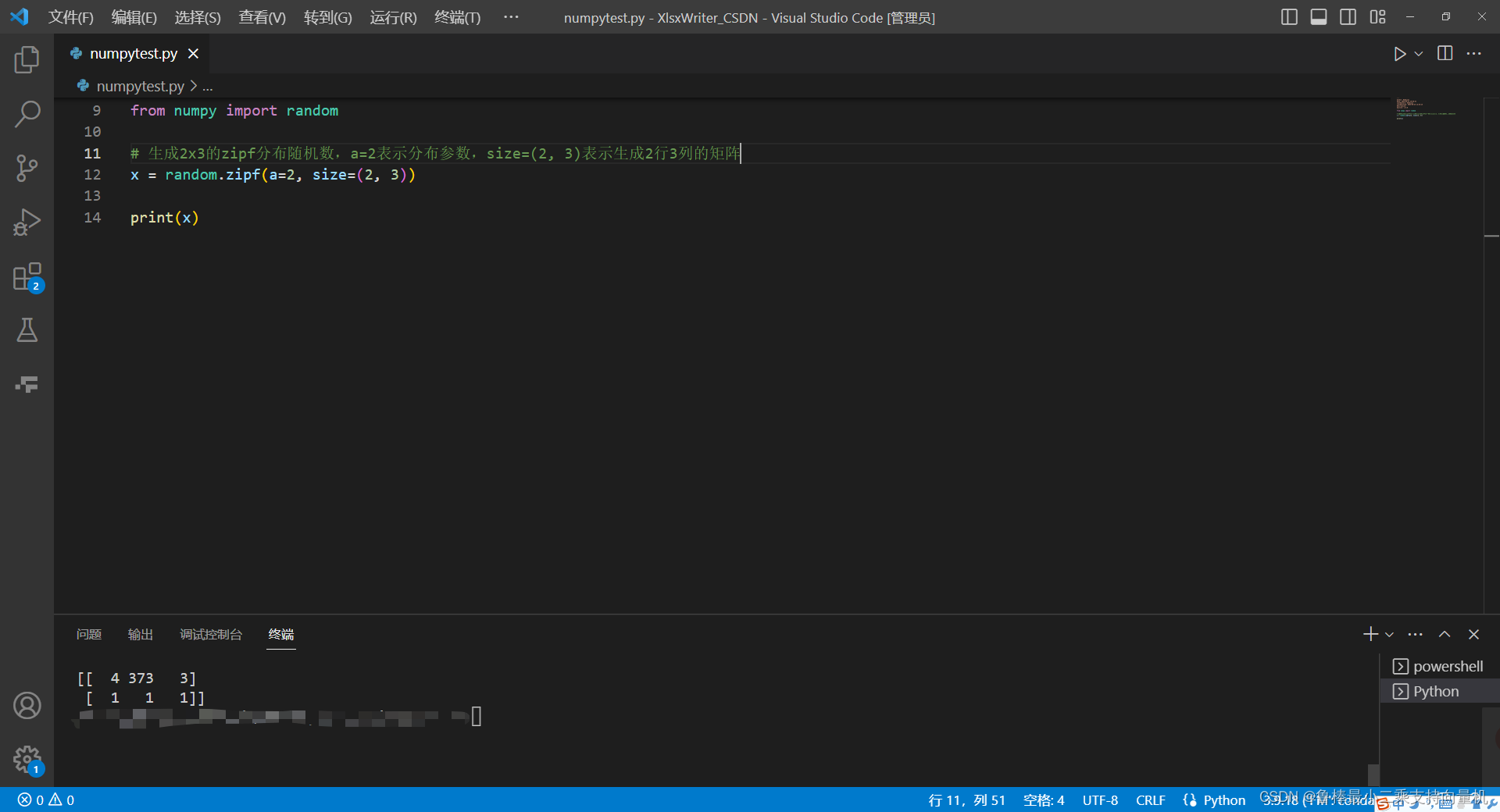
Task: Open the 编辑(E) menu
Action: click(134, 17)
